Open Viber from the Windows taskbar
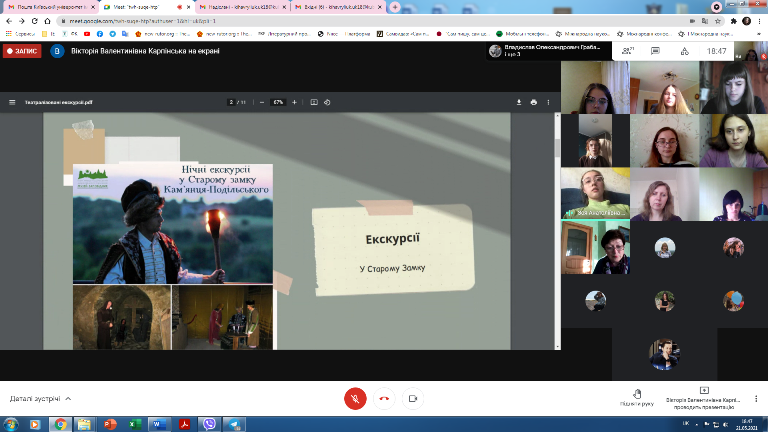Viewport: 768px width, 432px height. 208,424
